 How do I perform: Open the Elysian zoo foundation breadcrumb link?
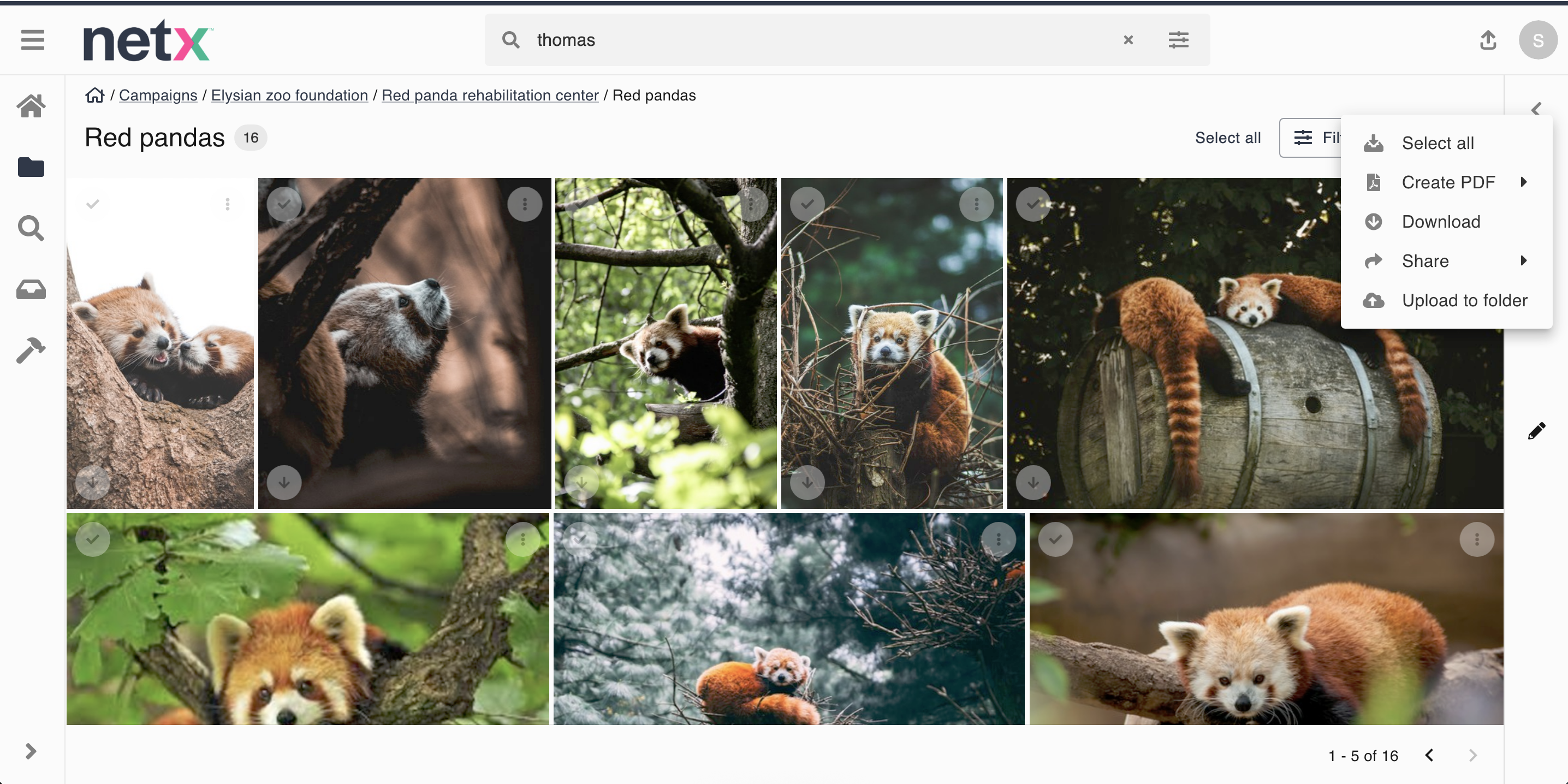pyautogui.click(x=289, y=96)
